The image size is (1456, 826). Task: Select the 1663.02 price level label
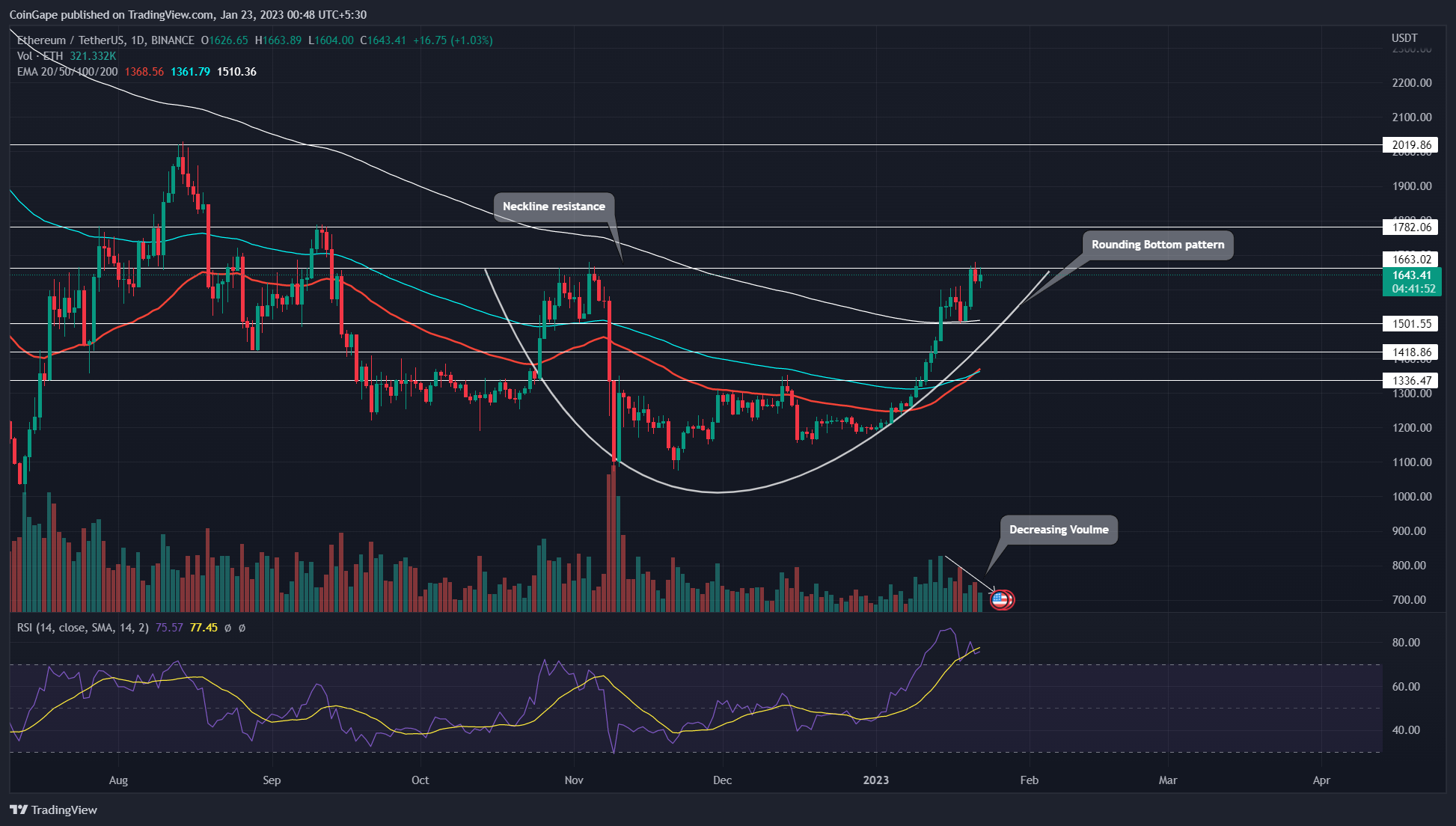(x=1410, y=260)
